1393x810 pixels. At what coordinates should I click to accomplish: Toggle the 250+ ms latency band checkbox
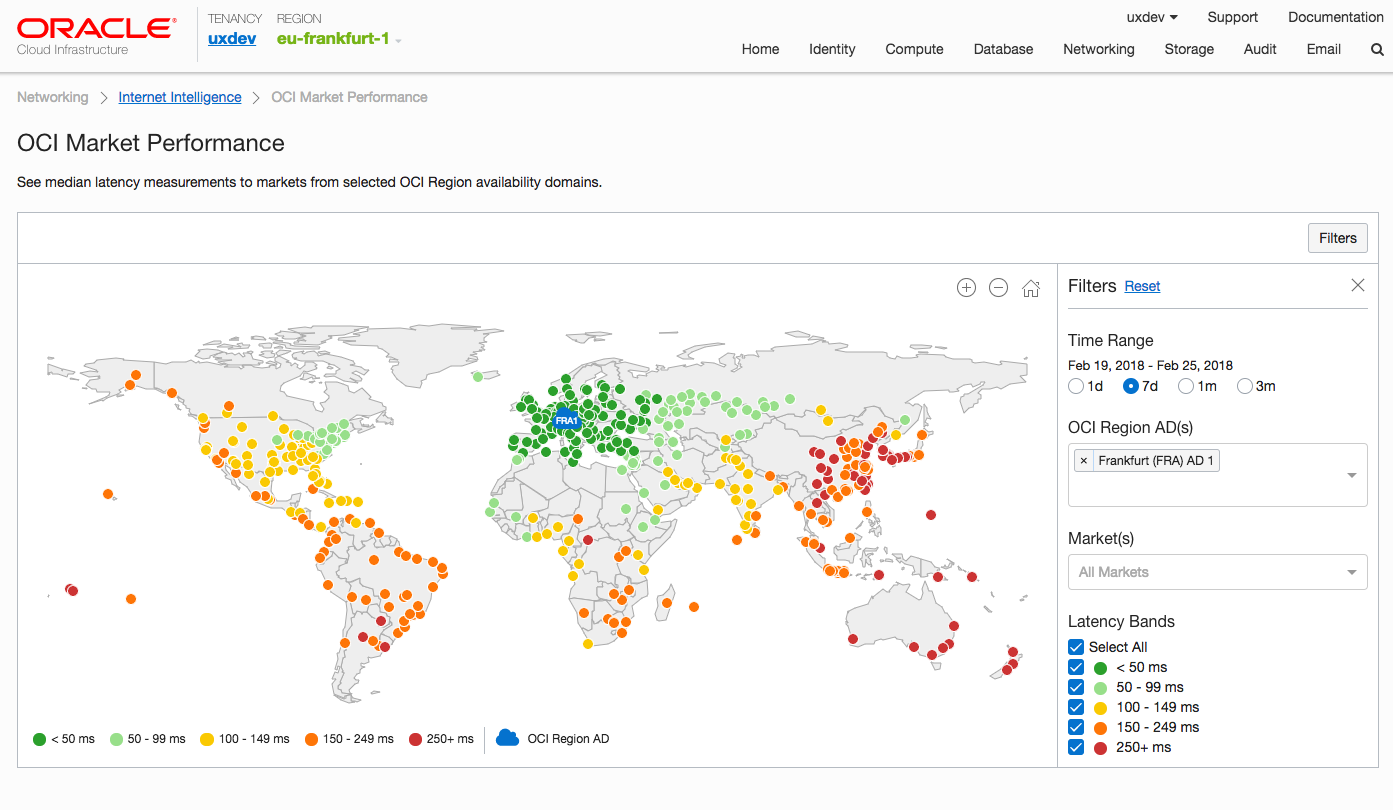1076,747
